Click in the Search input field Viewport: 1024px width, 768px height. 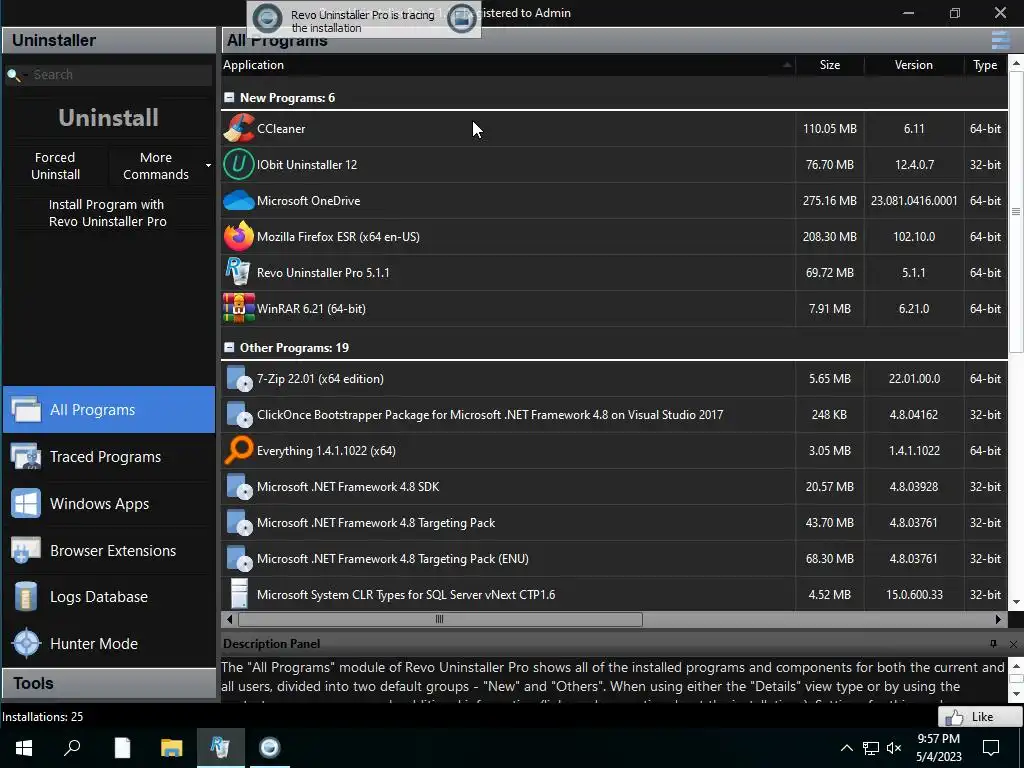pos(121,75)
